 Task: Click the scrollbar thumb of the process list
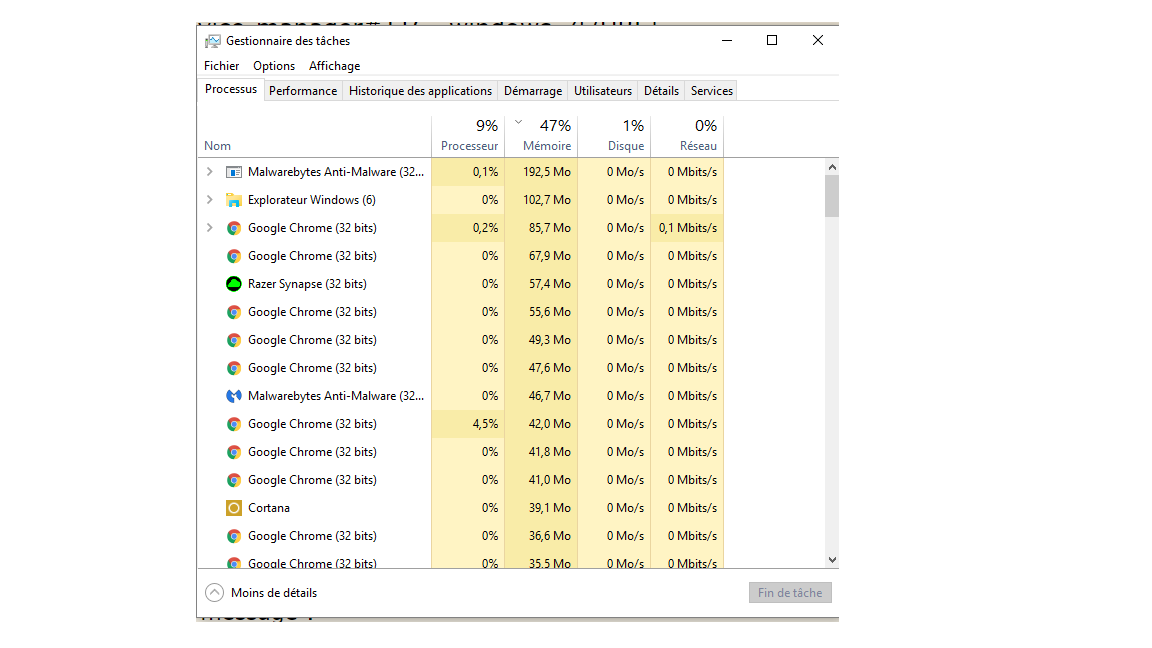tap(832, 196)
